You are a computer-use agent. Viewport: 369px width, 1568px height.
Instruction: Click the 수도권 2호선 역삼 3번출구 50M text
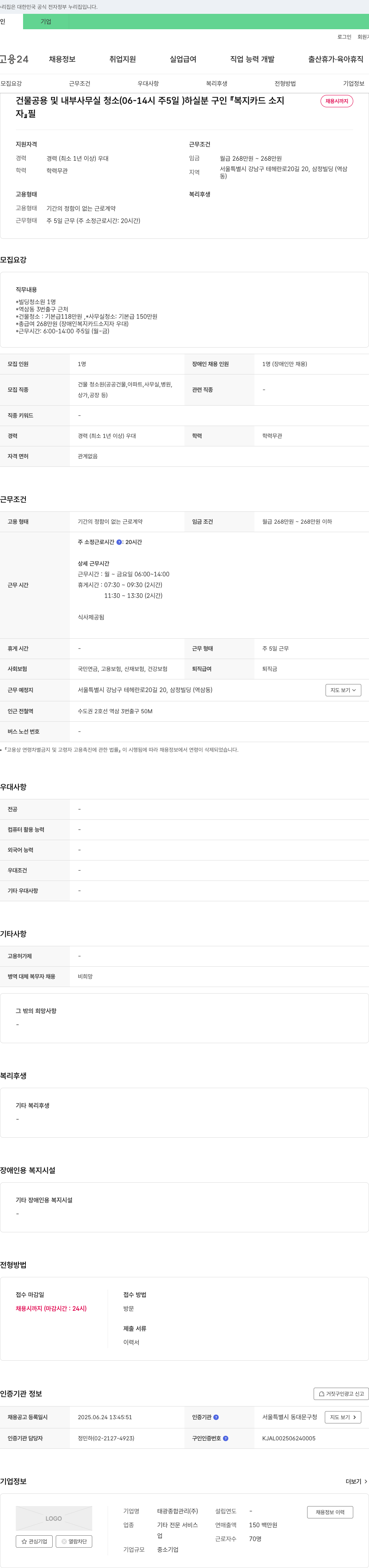115,711
